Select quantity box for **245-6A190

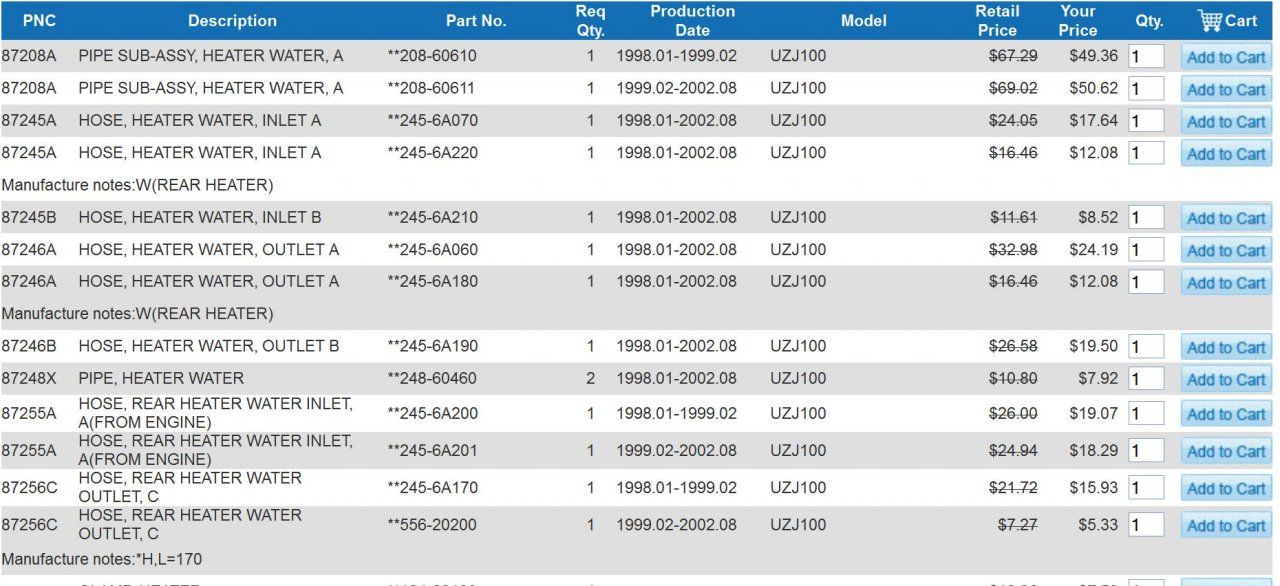point(1146,347)
